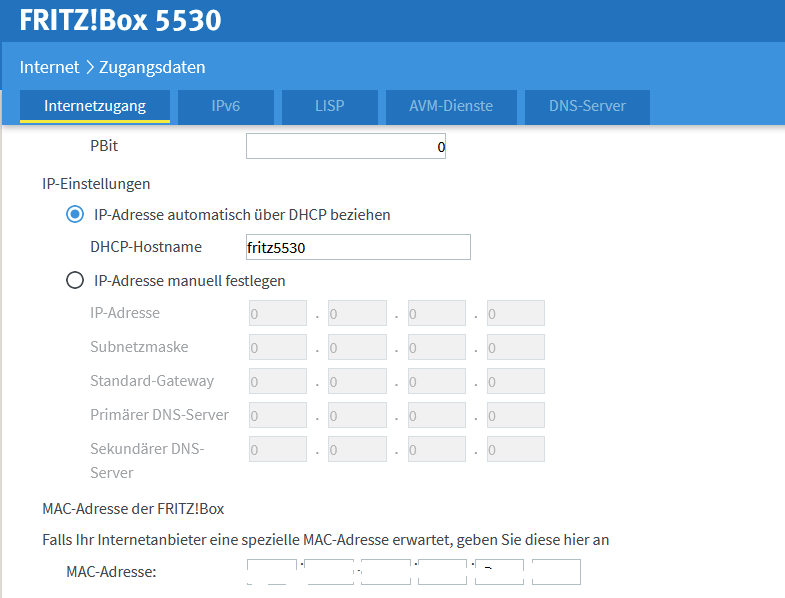785x598 pixels.
Task: Click second octet of Subnetzmaske
Action: 357,347
